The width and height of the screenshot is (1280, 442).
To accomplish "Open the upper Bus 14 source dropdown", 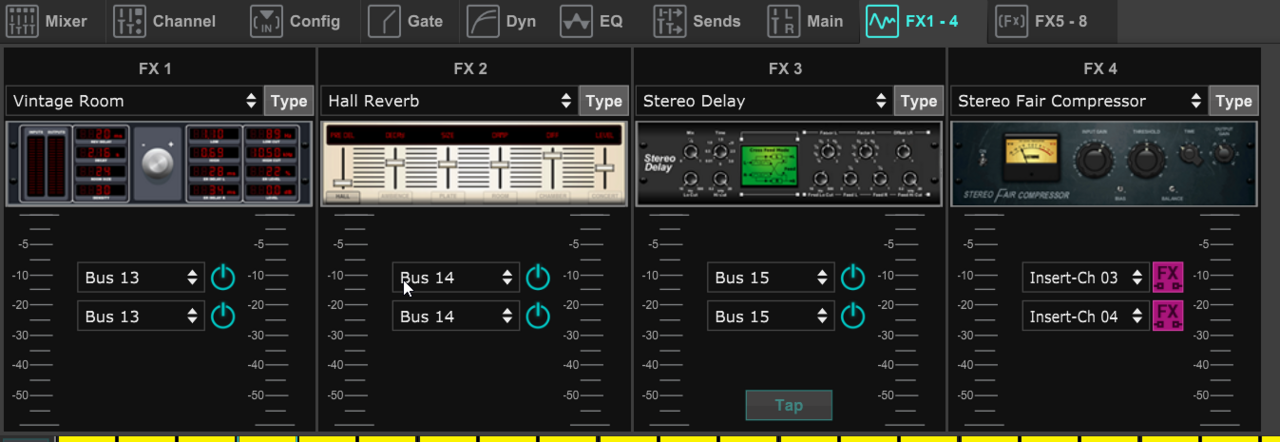I will [x=456, y=277].
